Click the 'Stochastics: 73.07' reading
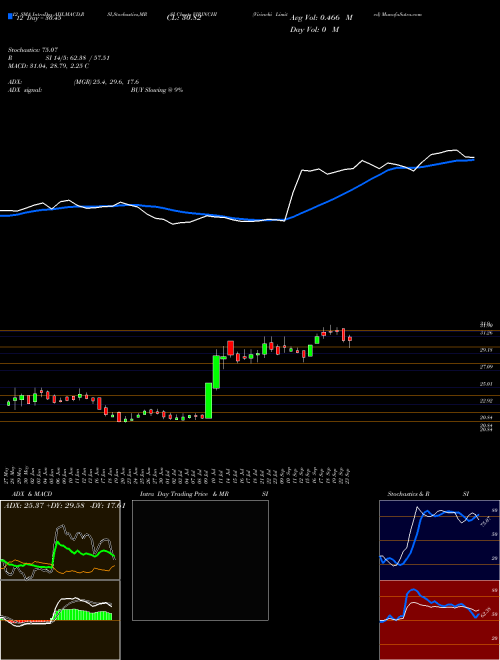The image size is (500, 660). tap(32, 50)
